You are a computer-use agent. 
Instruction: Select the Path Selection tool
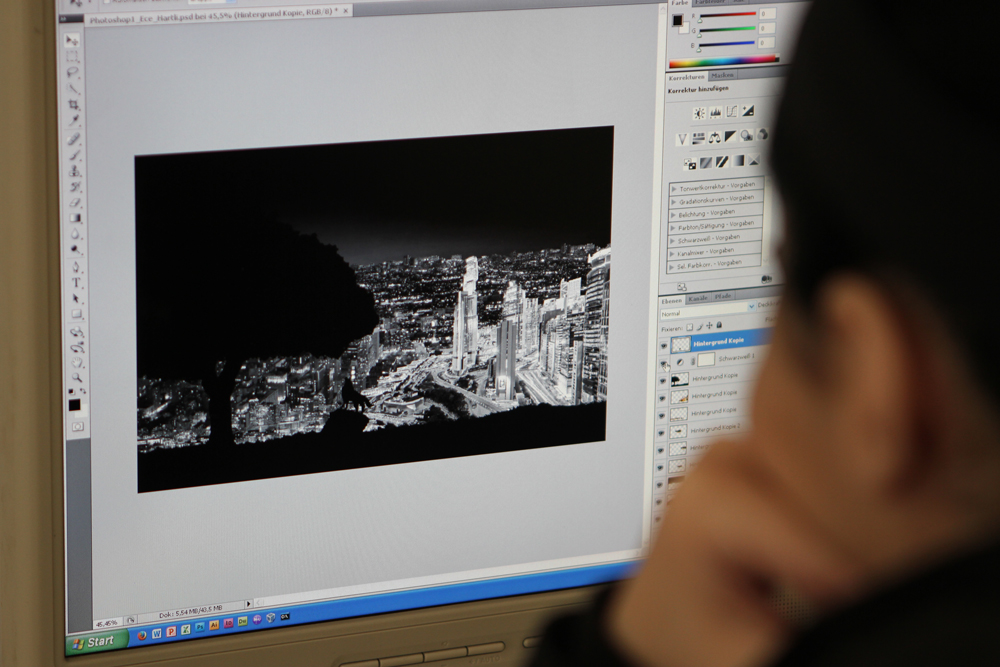pyautogui.click(x=77, y=298)
